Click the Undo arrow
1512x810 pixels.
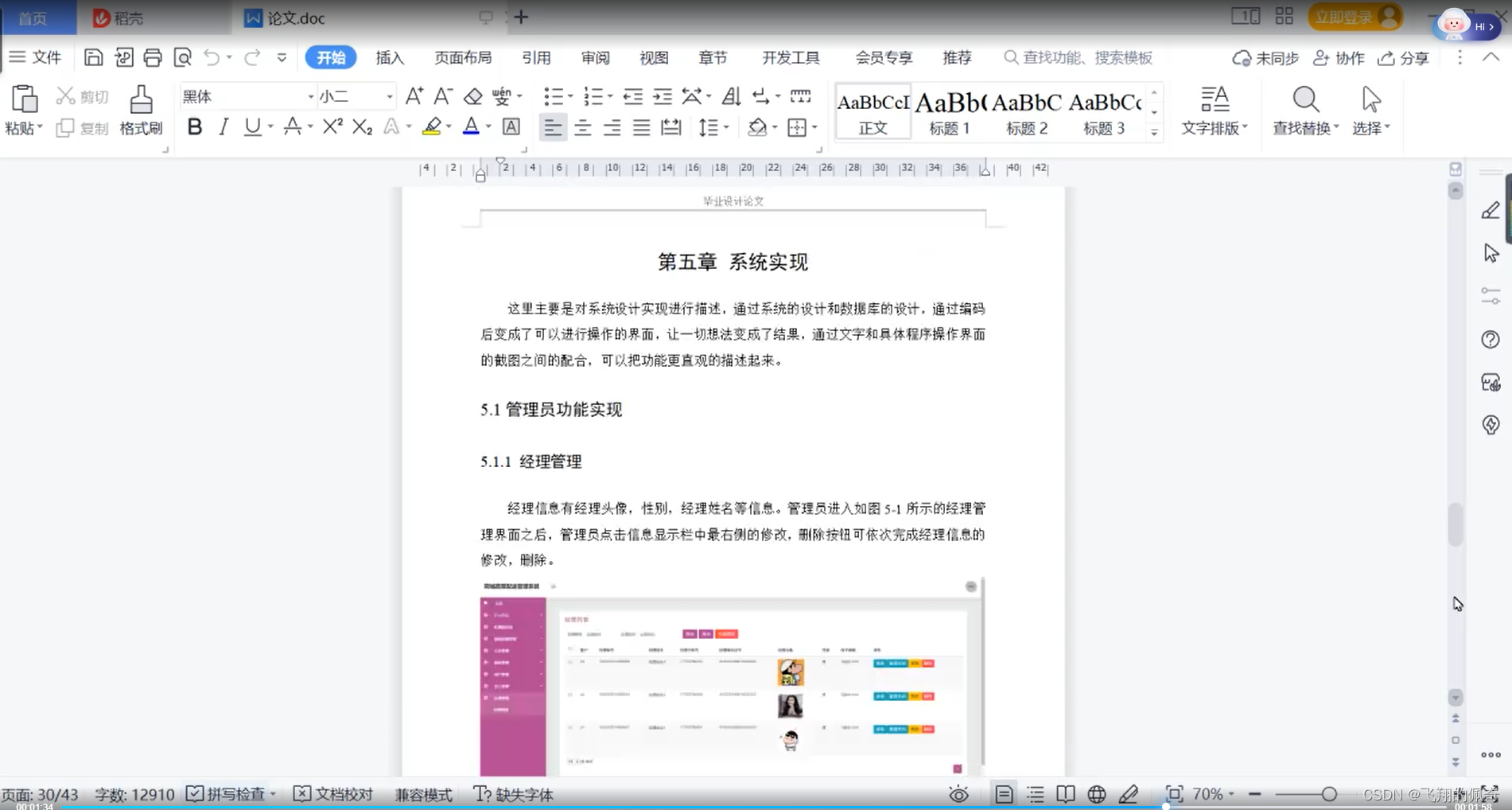click(x=212, y=57)
